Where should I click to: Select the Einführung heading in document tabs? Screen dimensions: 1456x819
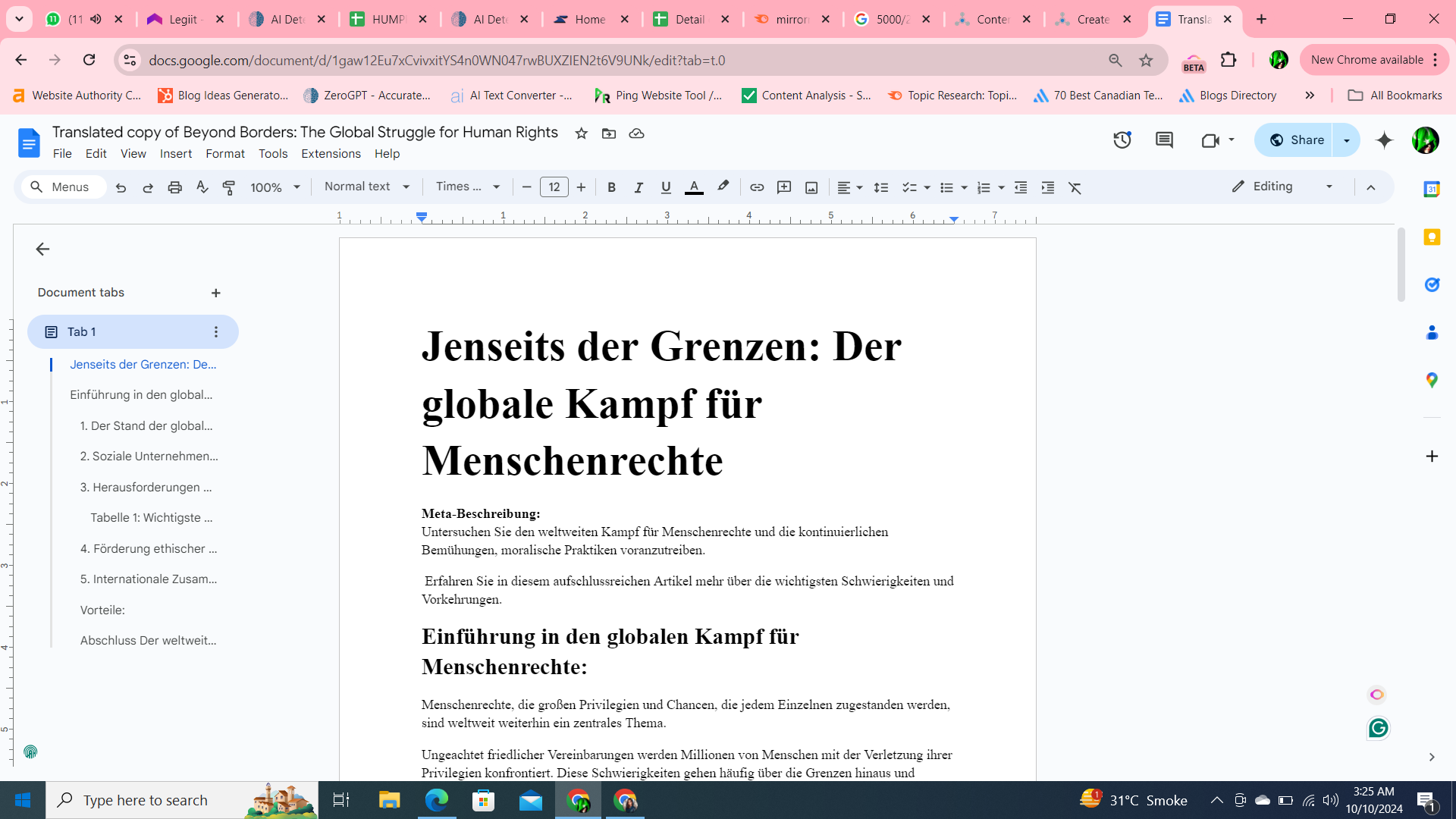coord(141,394)
